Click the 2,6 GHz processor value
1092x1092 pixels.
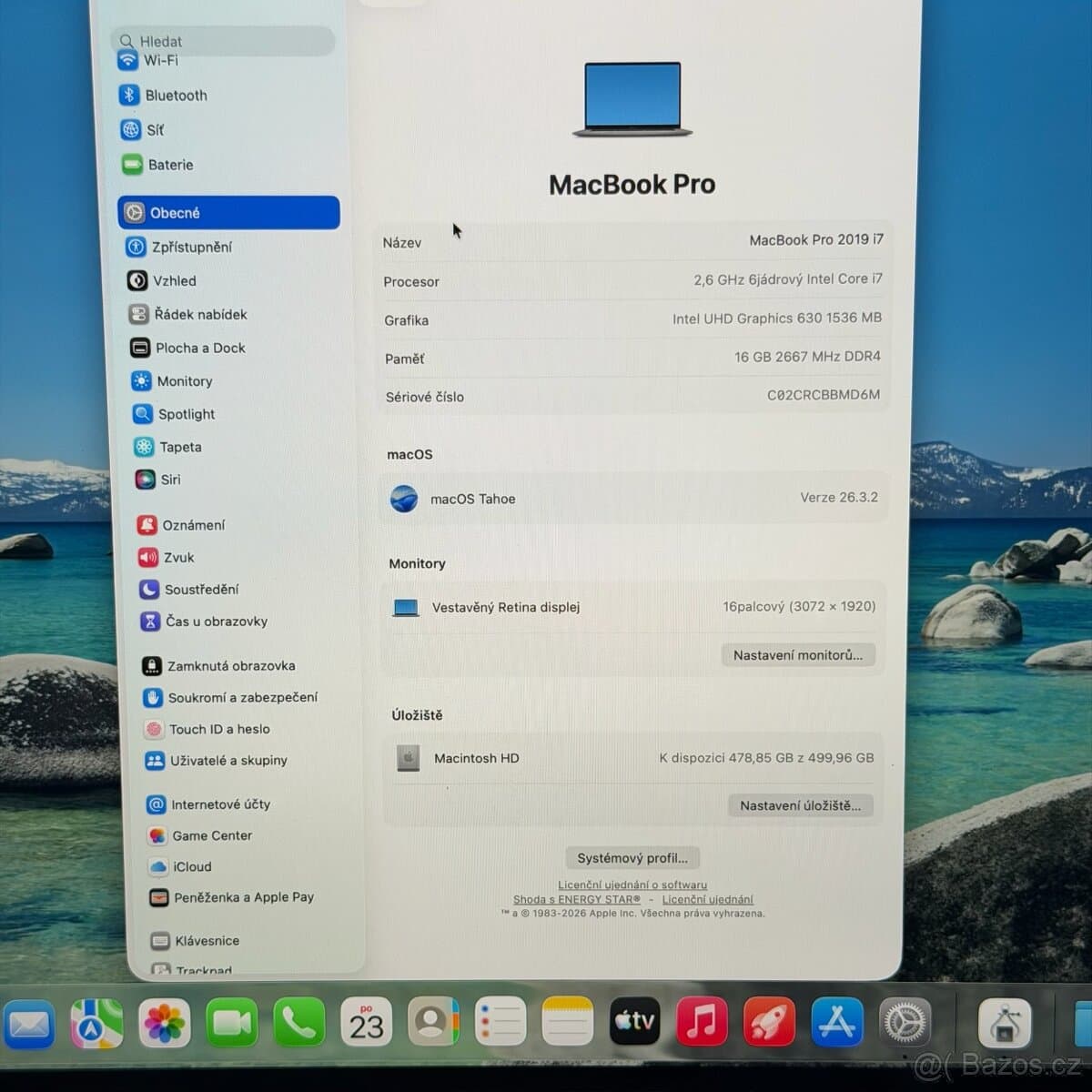(x=788, y=279)
